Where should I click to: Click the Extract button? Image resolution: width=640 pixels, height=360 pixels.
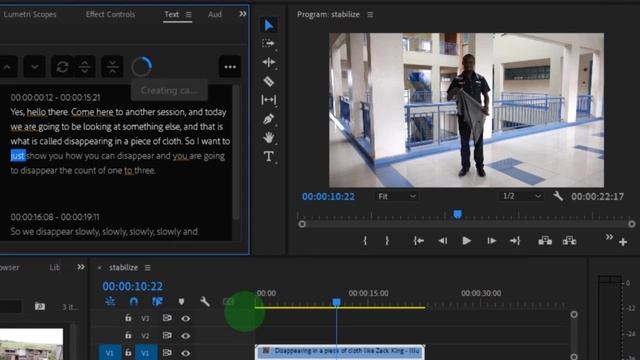(569, 241)
